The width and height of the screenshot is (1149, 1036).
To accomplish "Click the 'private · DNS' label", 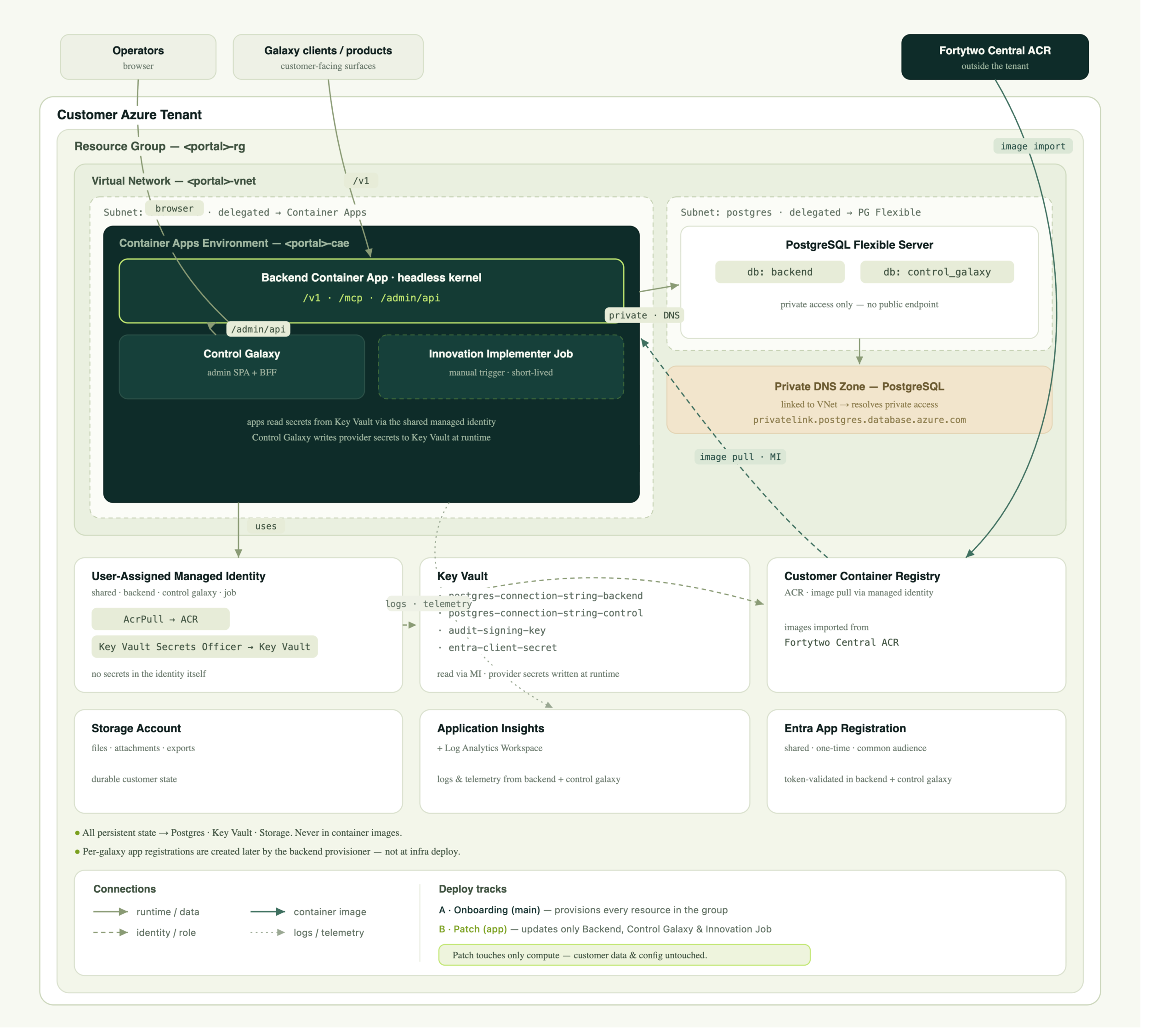I will click(x=644, y=315).
